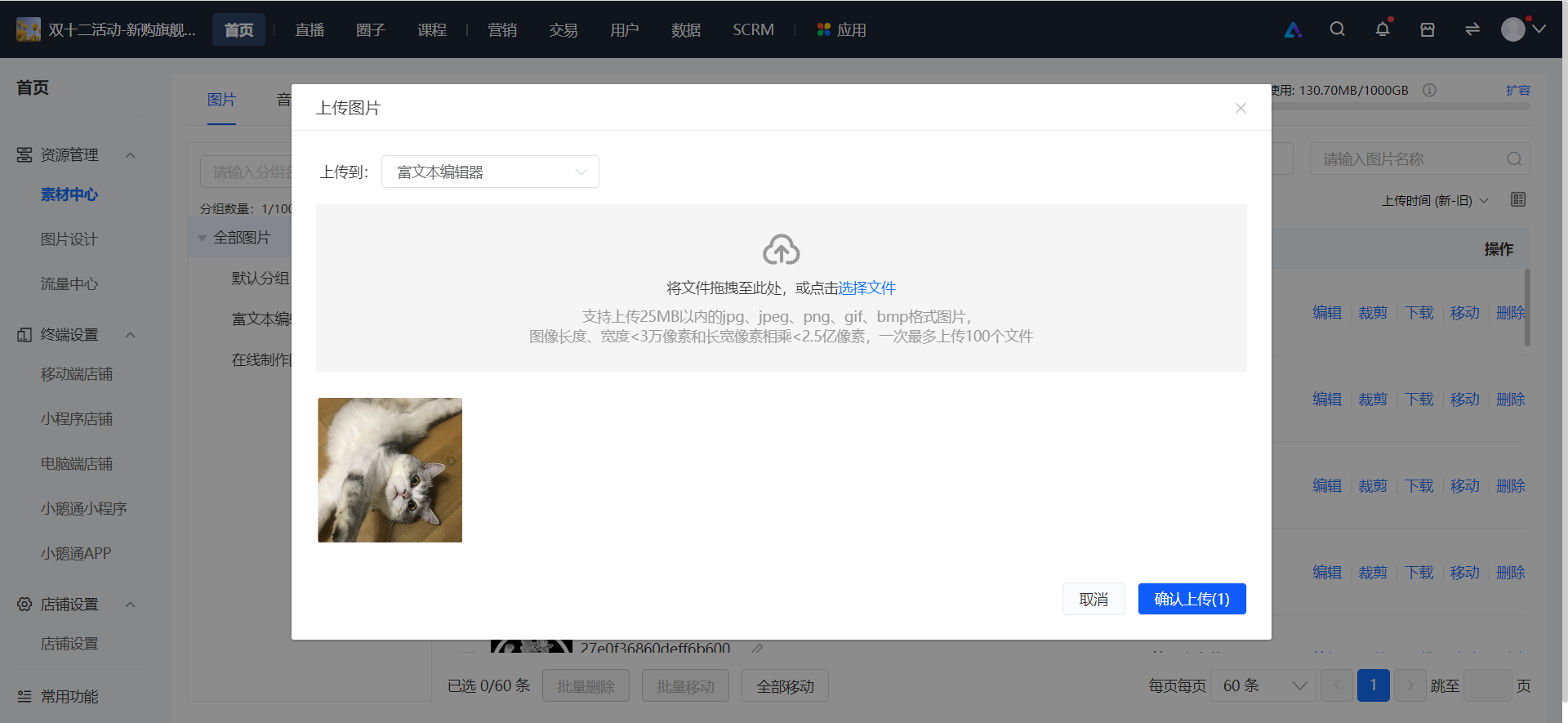Click the cloud upload icon in drop zone
The height and width of the screenshot is (723, 1568).
(781, 250)
